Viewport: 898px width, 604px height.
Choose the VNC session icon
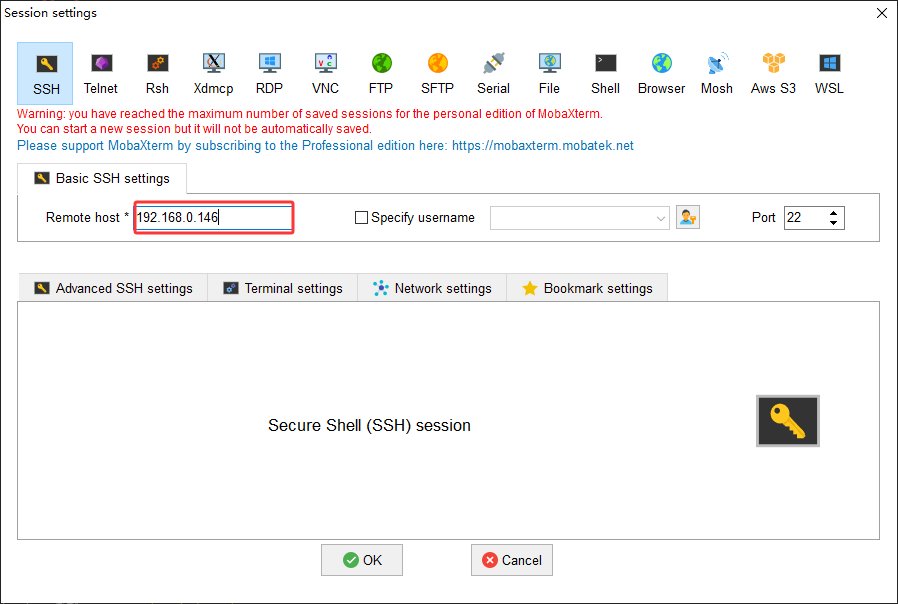coord(325,73)
